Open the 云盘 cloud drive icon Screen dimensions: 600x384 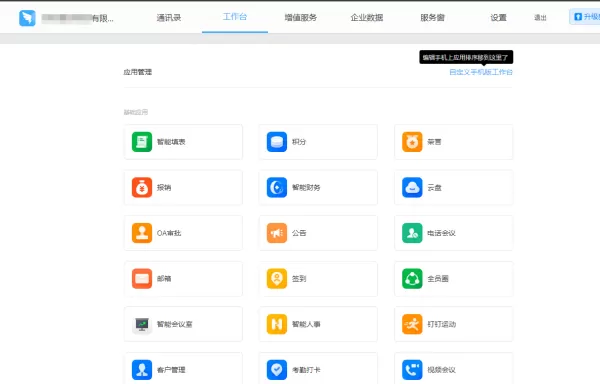click(x=412, y=187)
